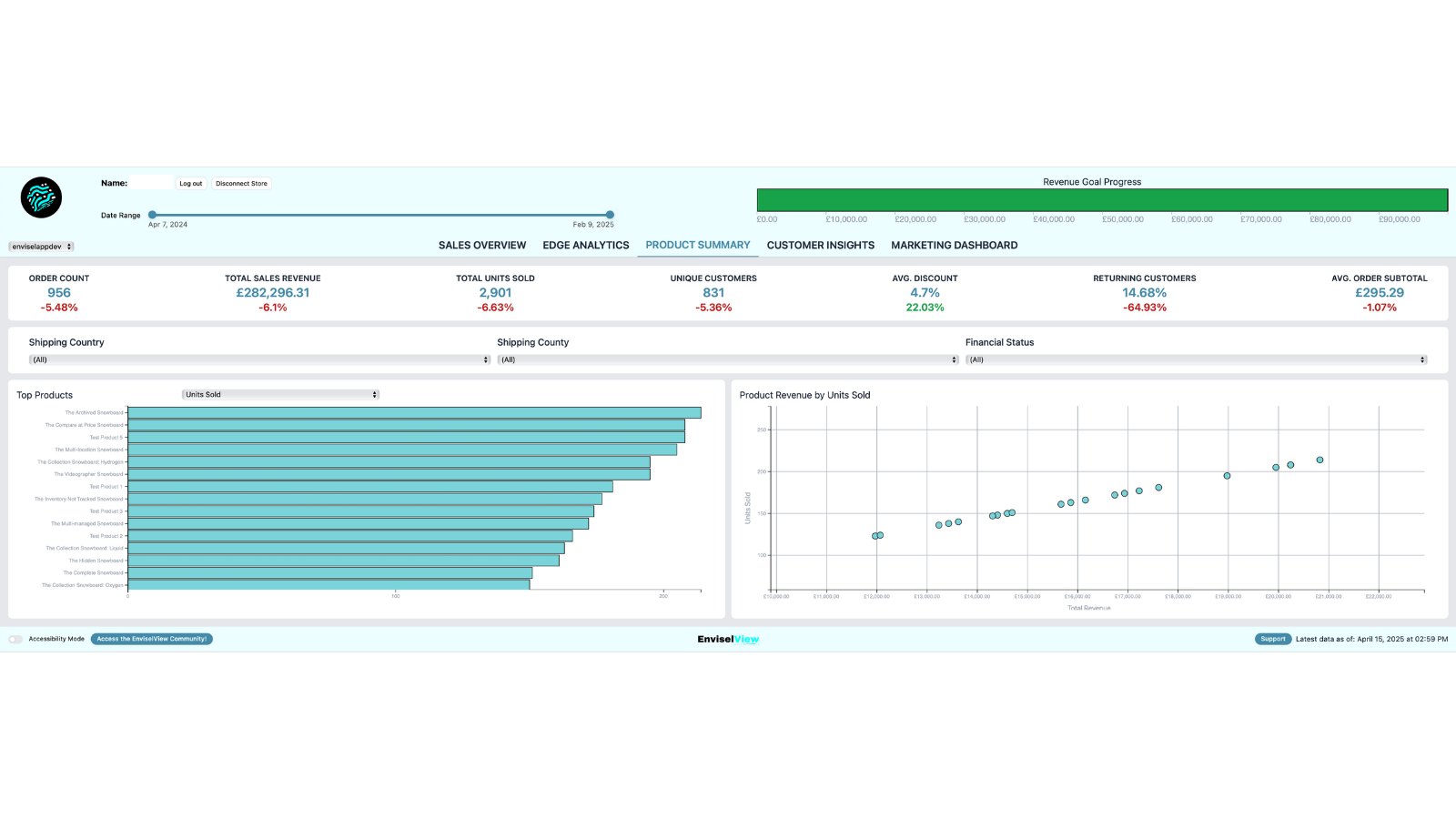Click the lone scatter point near £19,000

tap(1227, 476)
